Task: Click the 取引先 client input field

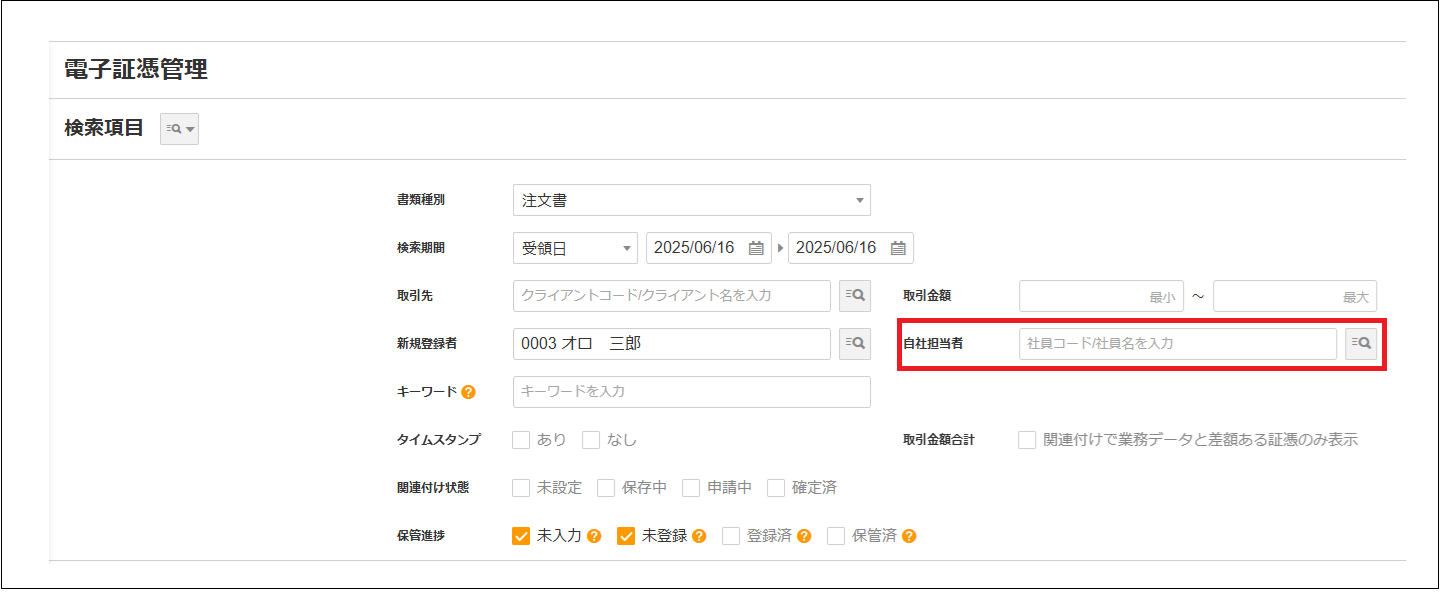Action: (671, 296)
